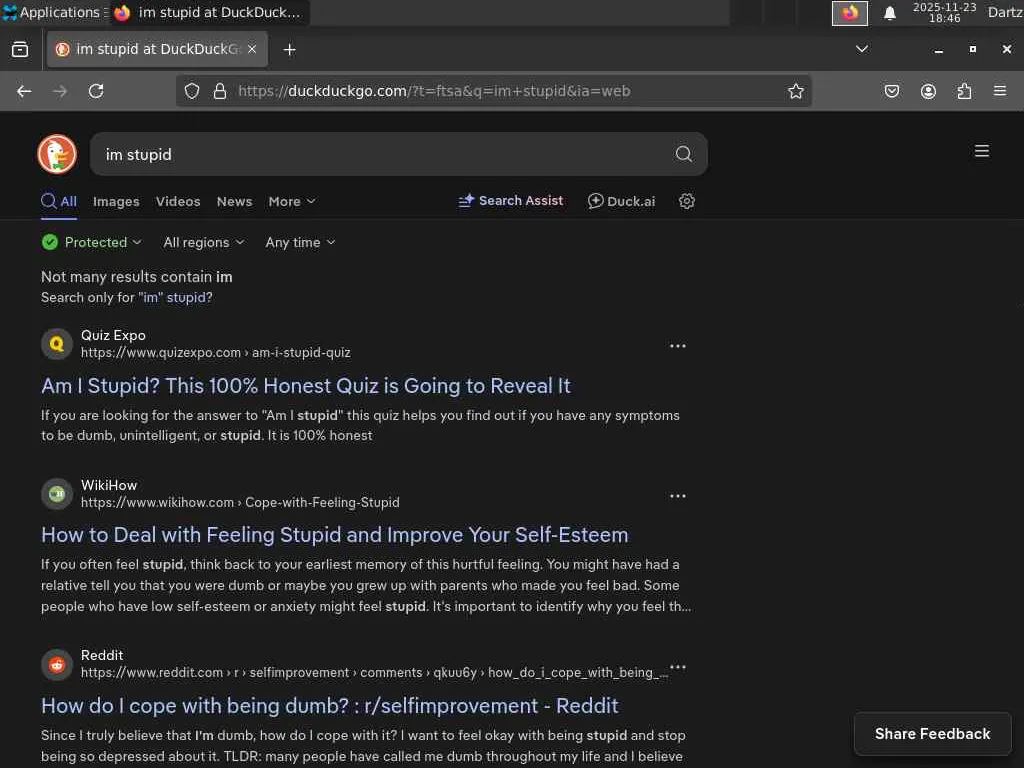Click the WikiHow favicon
Viewport: 1024px width, 768px height.
click(57, 494)
